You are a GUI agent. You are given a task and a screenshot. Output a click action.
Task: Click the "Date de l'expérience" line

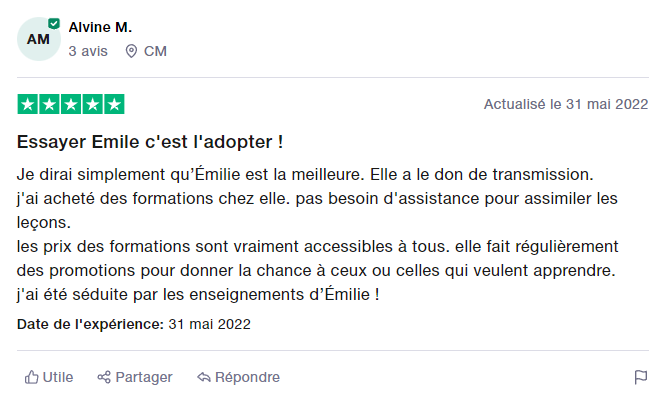tap(134, 324)
